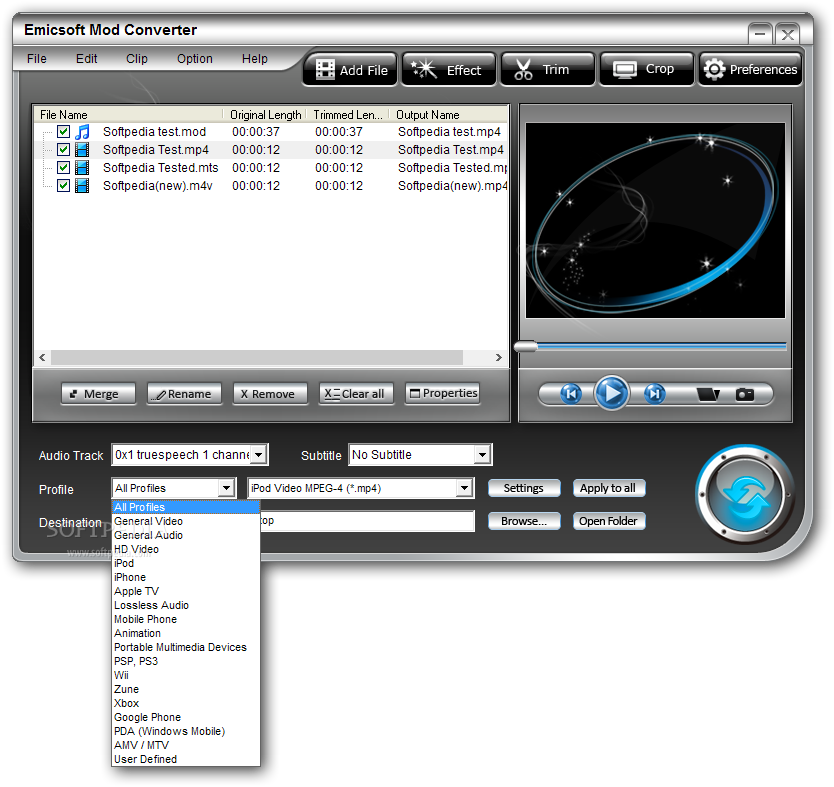834x787 pixels.
Task: Uncheck the Softpedia test.mod checkbox
Action: click(63, 131)
